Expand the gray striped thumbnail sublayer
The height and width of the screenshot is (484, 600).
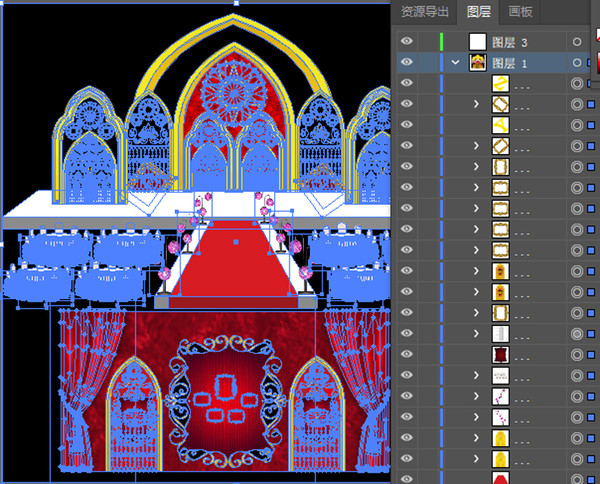[x=476, y=334]
